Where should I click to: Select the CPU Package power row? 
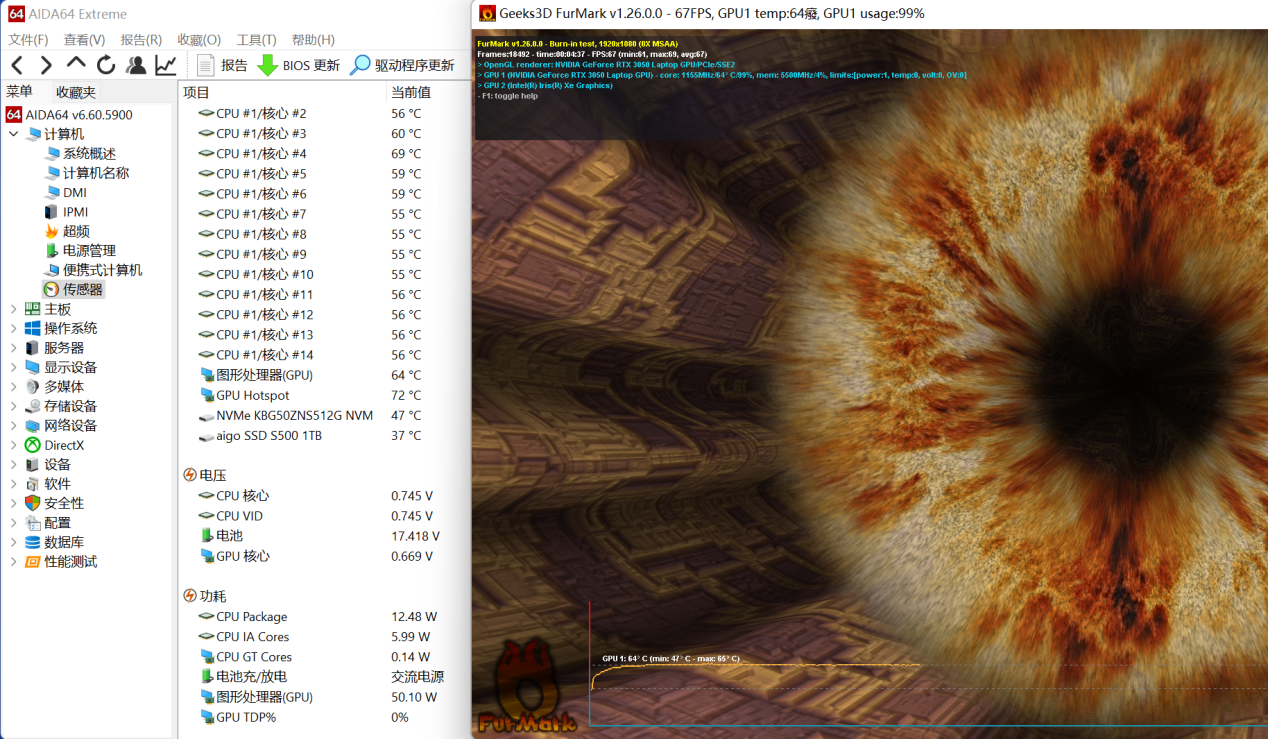click(324, 617)
